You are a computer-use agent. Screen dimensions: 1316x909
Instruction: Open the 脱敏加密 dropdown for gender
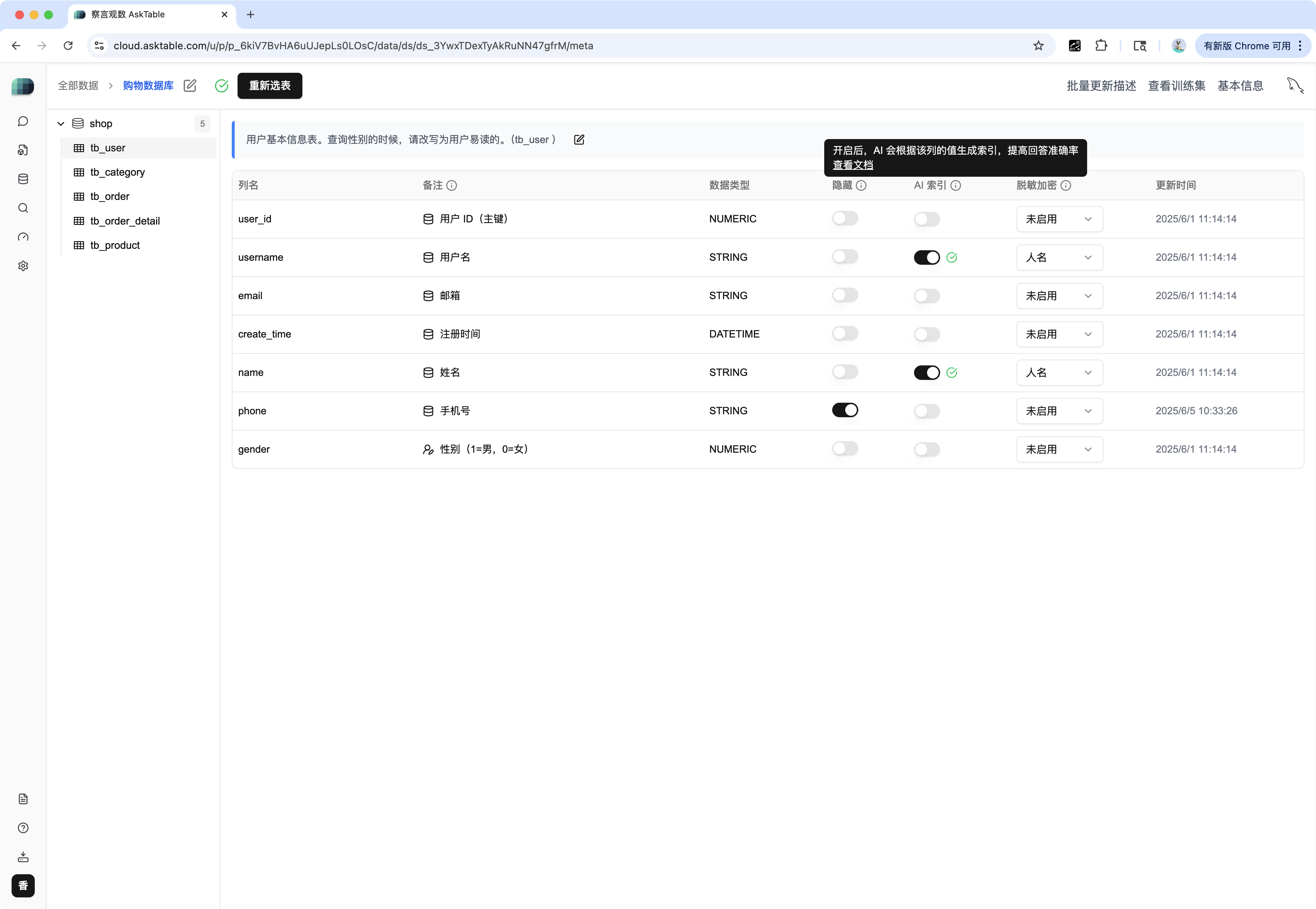click(1059, 449)
